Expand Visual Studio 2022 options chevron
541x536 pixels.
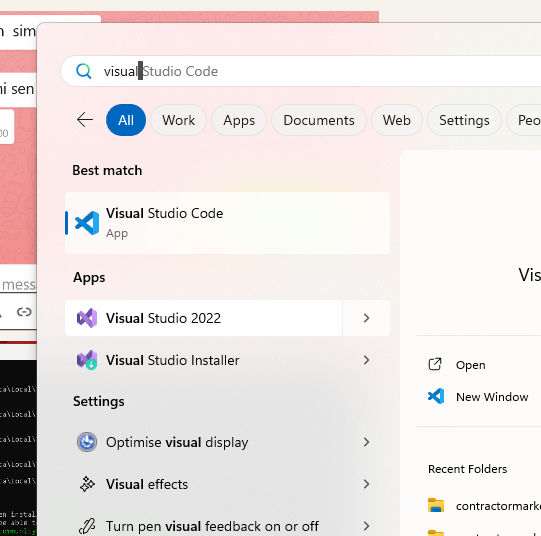[366, 318]
